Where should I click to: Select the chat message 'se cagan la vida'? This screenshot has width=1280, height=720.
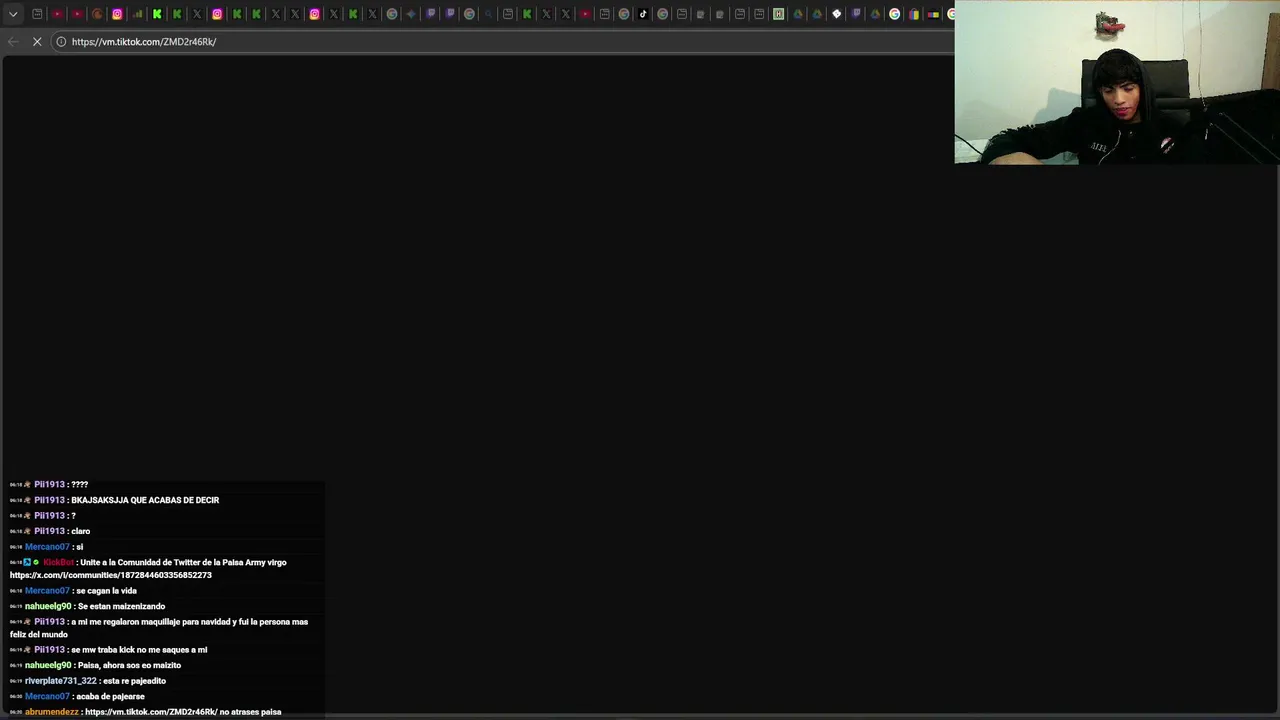(x=106, y=591)
